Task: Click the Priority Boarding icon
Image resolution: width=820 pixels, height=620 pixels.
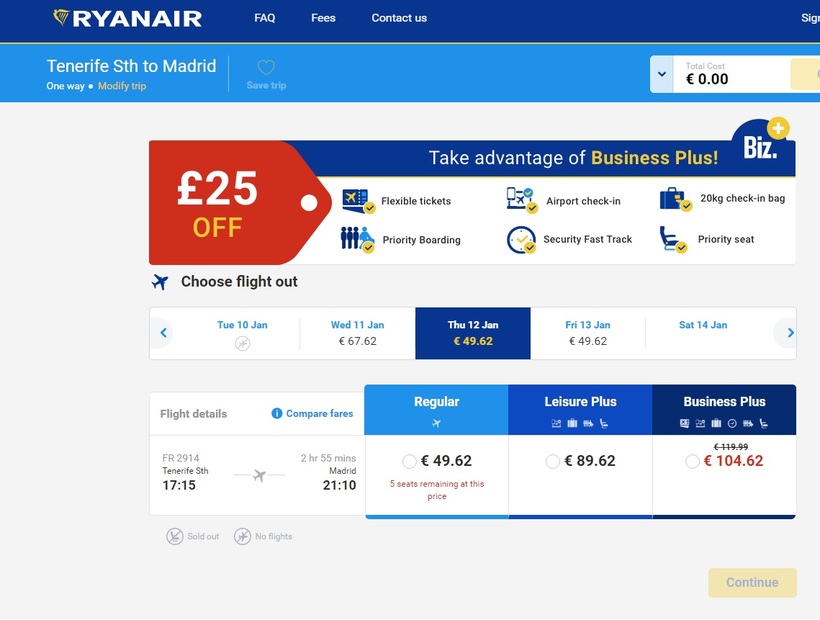Action: tap(357, 239)
